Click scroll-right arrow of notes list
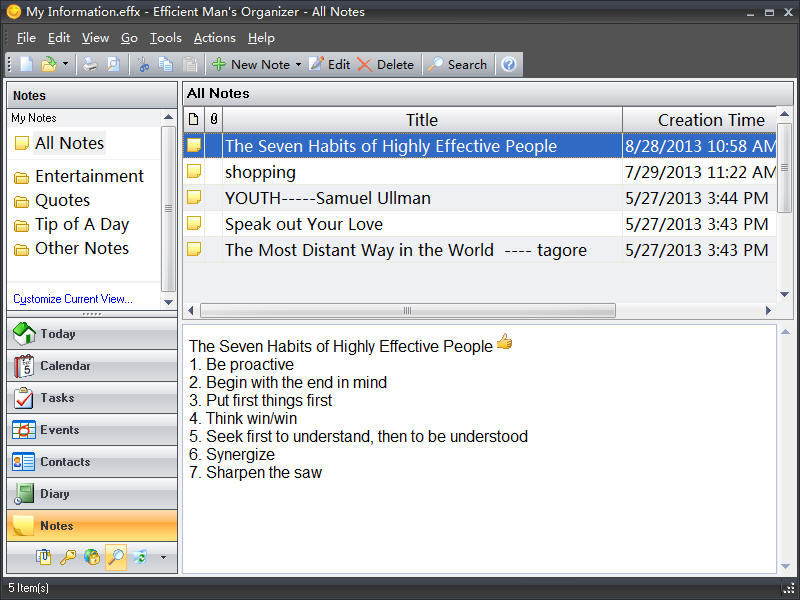This screenshot has width=800, height=600. [768, 311]
